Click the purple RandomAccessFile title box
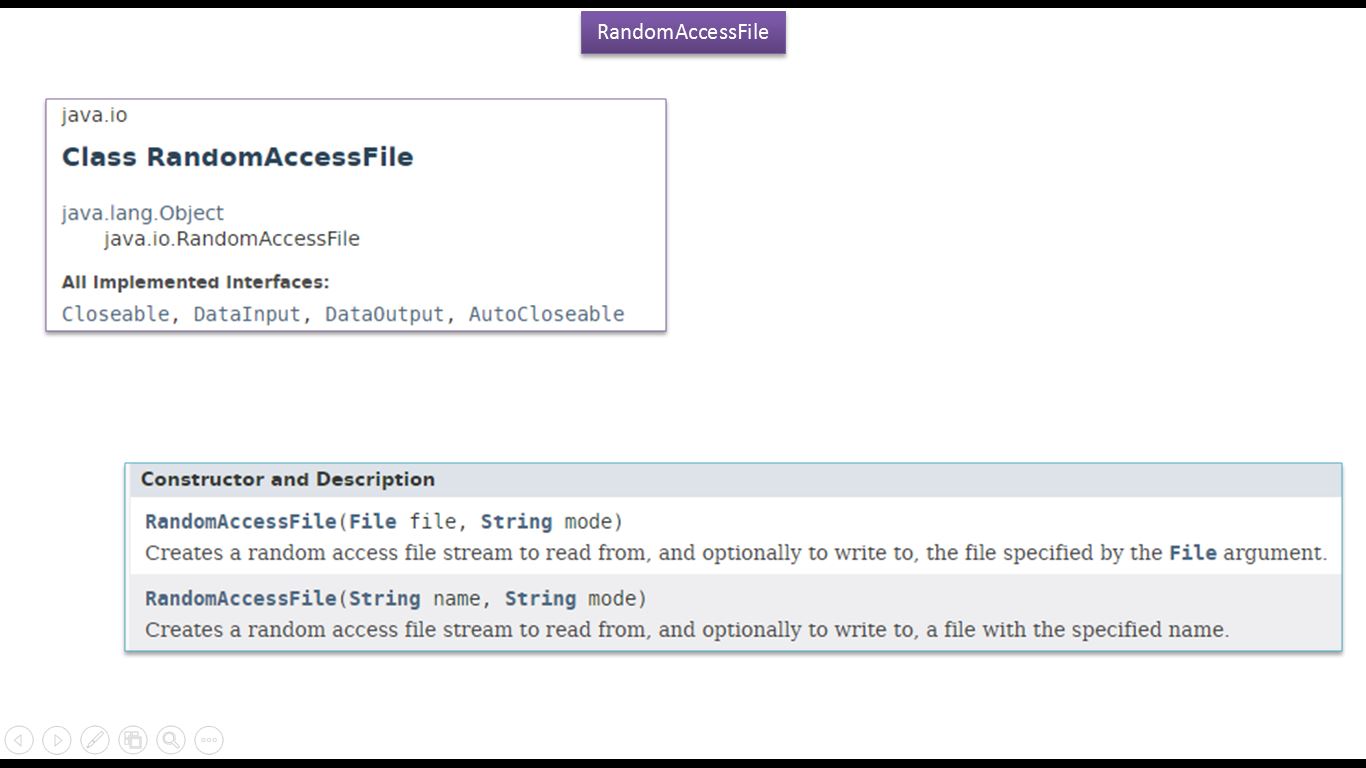Image resolution: width=1366 pixels, height=768 pixels. 683,32
